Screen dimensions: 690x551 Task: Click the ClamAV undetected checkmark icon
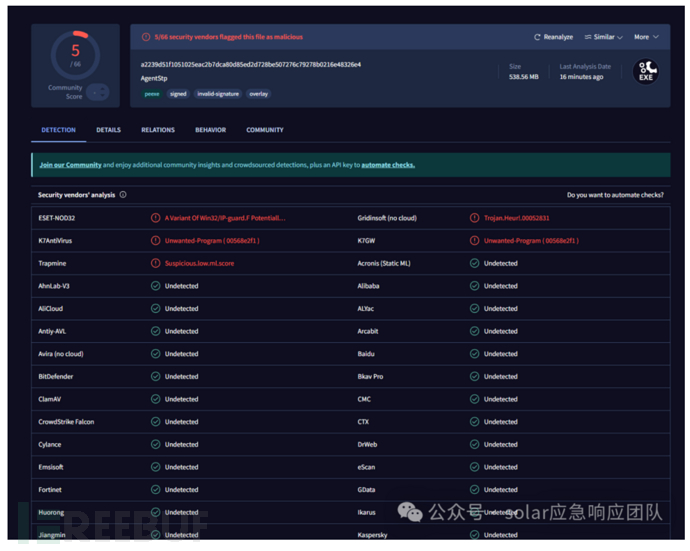[x=155, y=399]
